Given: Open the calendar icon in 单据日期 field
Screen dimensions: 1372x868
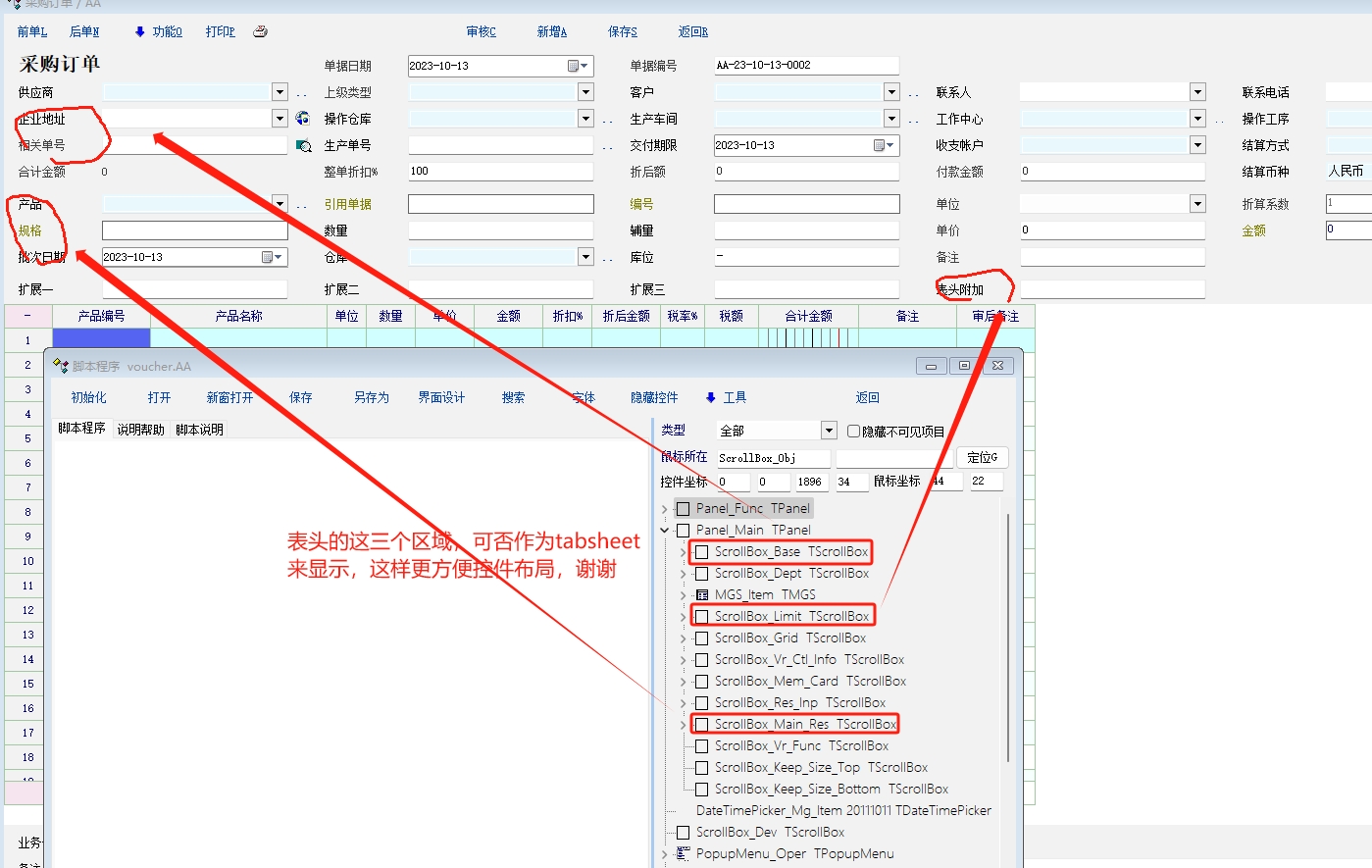Looking at the screenshot, I should 574,66.
